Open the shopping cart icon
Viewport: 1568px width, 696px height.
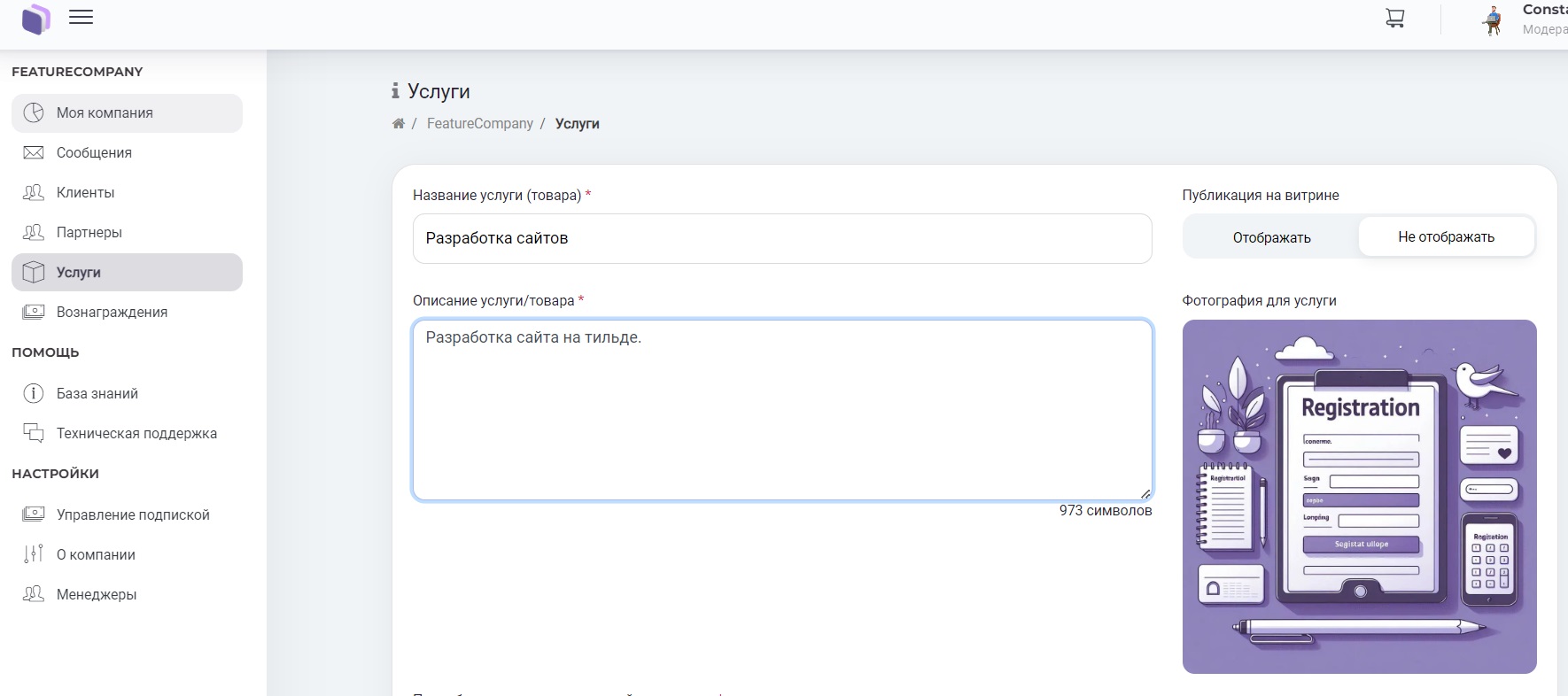tap(1394, 19)
